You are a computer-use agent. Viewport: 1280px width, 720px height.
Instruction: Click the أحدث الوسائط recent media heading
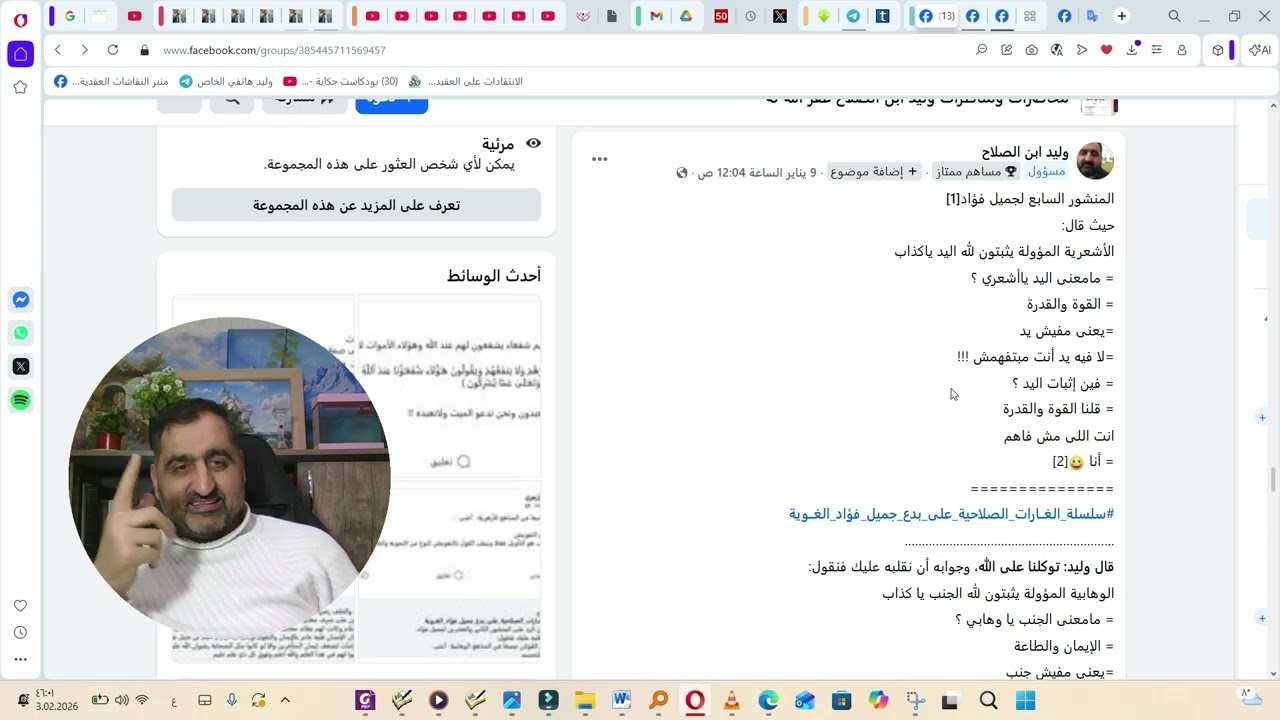pyautogui.click(x=494, y=276)
